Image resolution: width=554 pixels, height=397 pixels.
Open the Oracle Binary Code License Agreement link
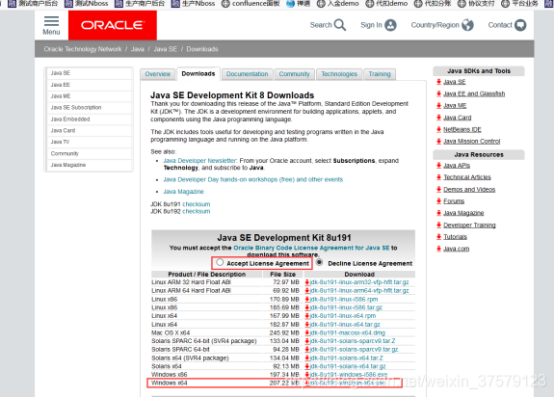point(311,248)
